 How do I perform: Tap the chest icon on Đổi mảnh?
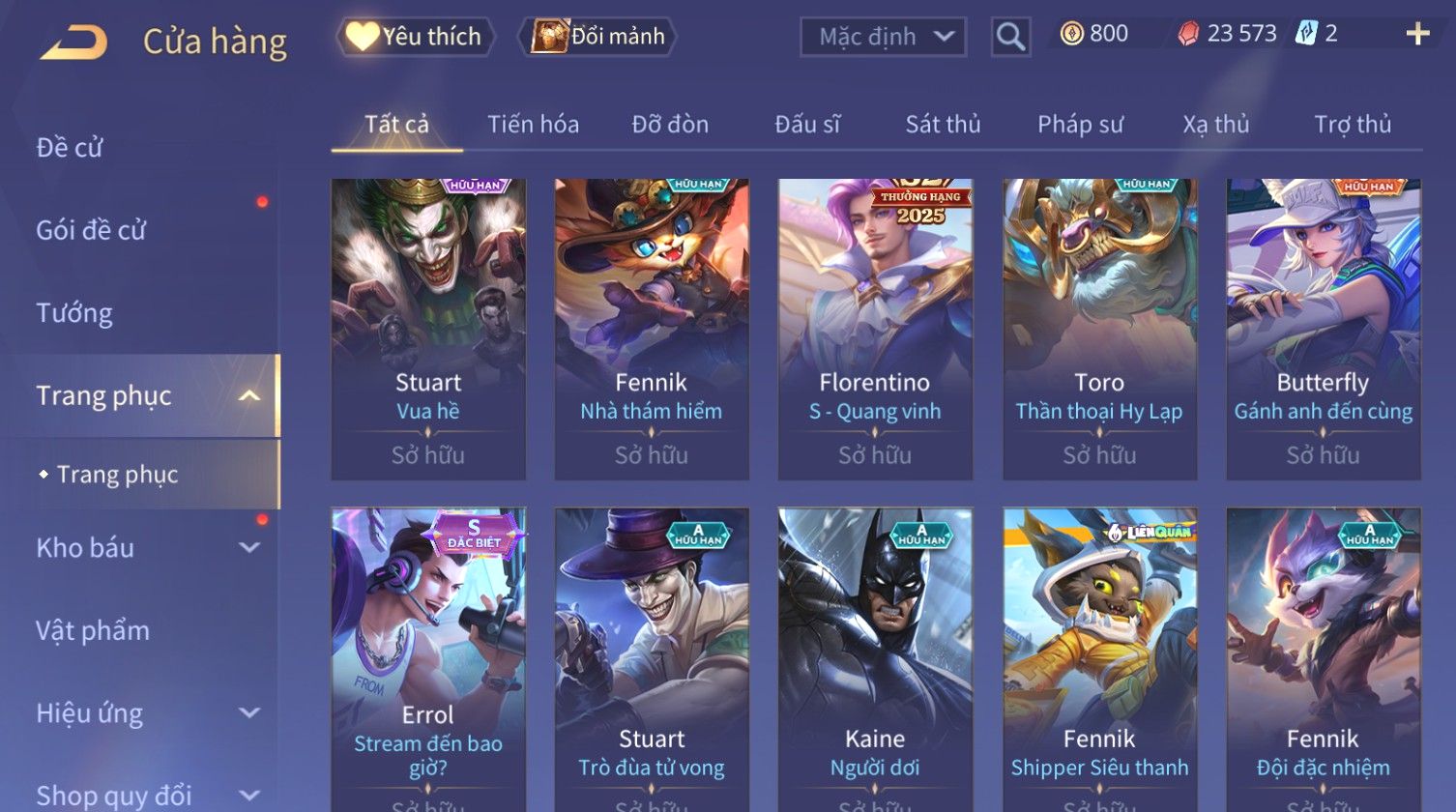click(x=548, y=37)
